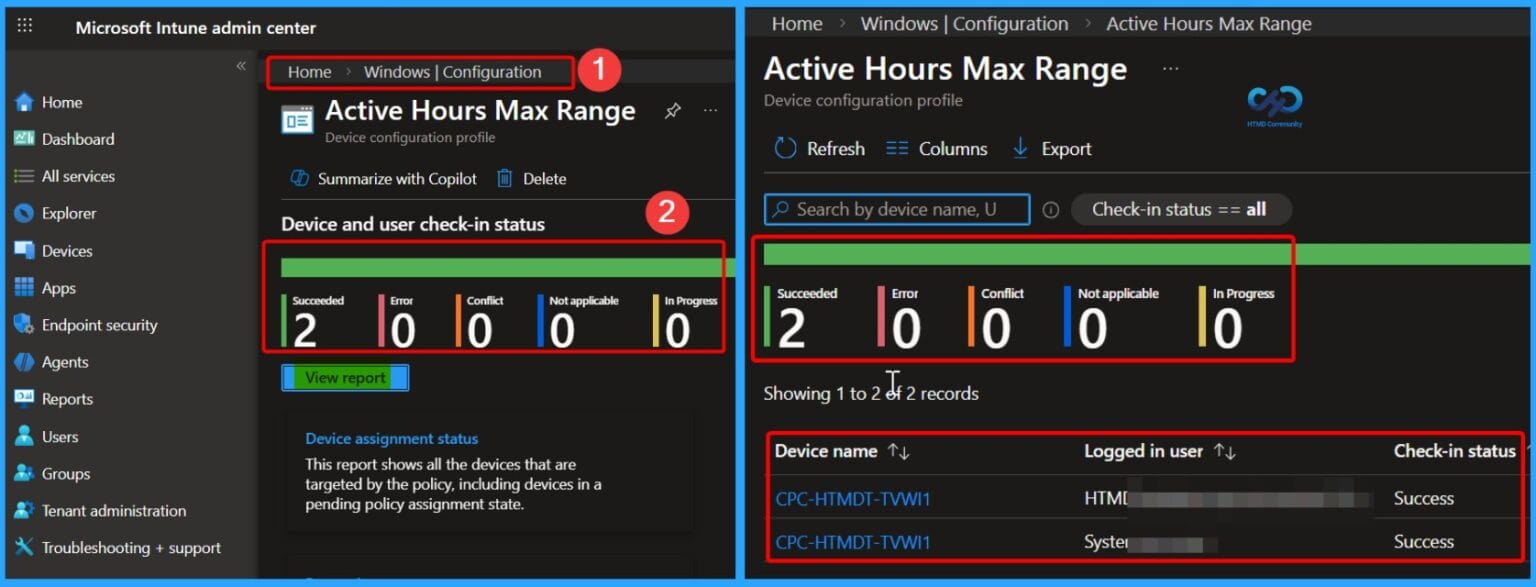Image resolution: width=1536 pixels, height=587 pixels.
Task: Click Not applicable count in right pane
Action: pos(1092,329)
